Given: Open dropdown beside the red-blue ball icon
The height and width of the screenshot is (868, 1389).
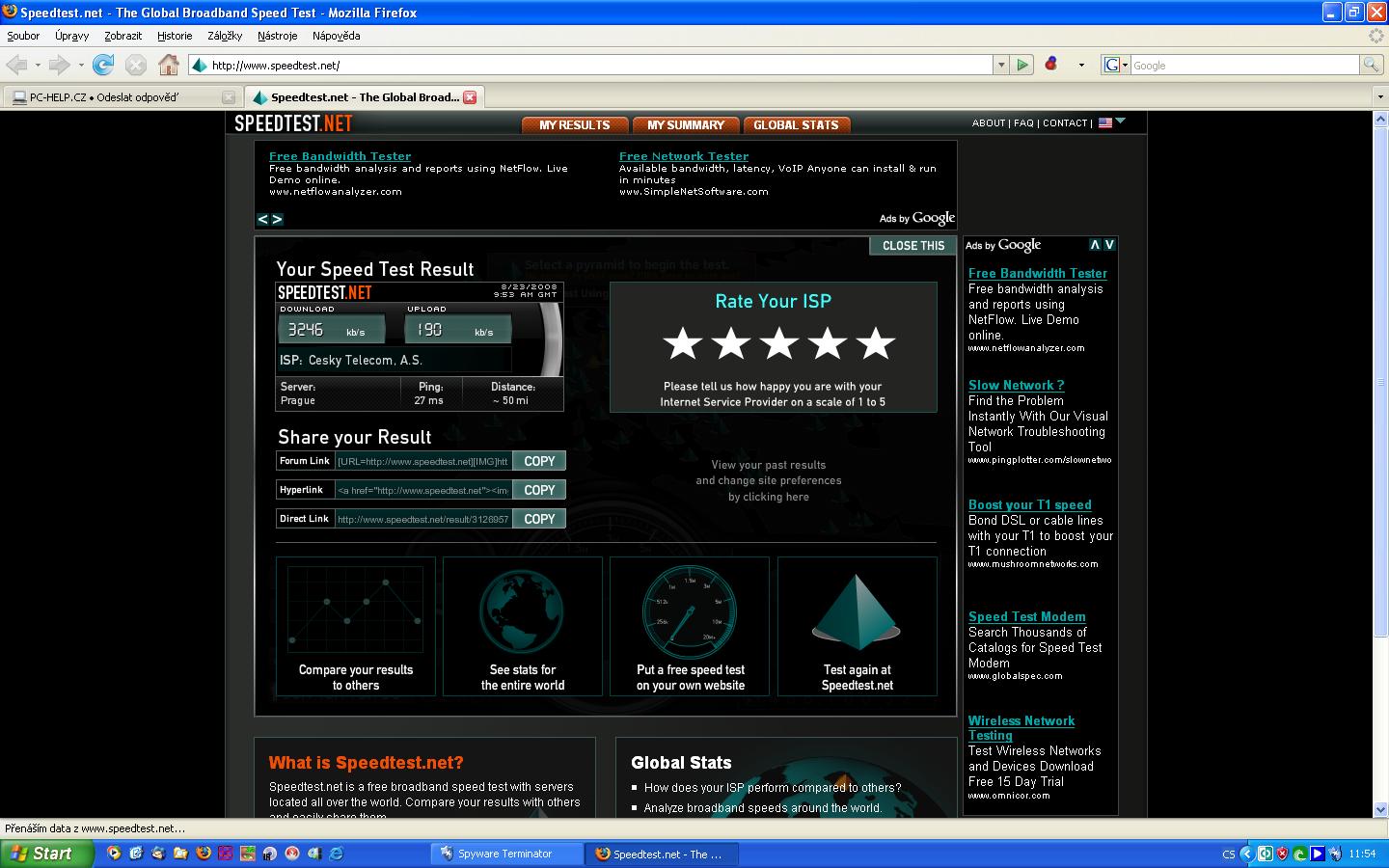Looking at the screenshot, I should 1081,65.
